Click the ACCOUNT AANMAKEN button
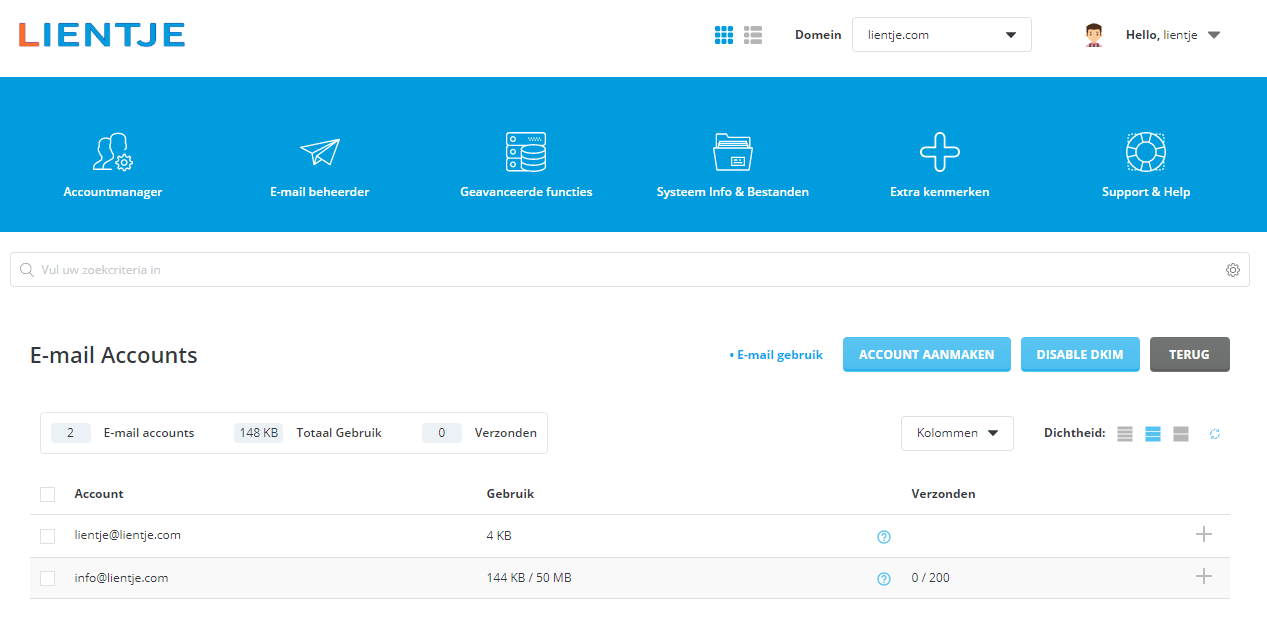This screenshot has height=618, width=1267. point(926,355)
